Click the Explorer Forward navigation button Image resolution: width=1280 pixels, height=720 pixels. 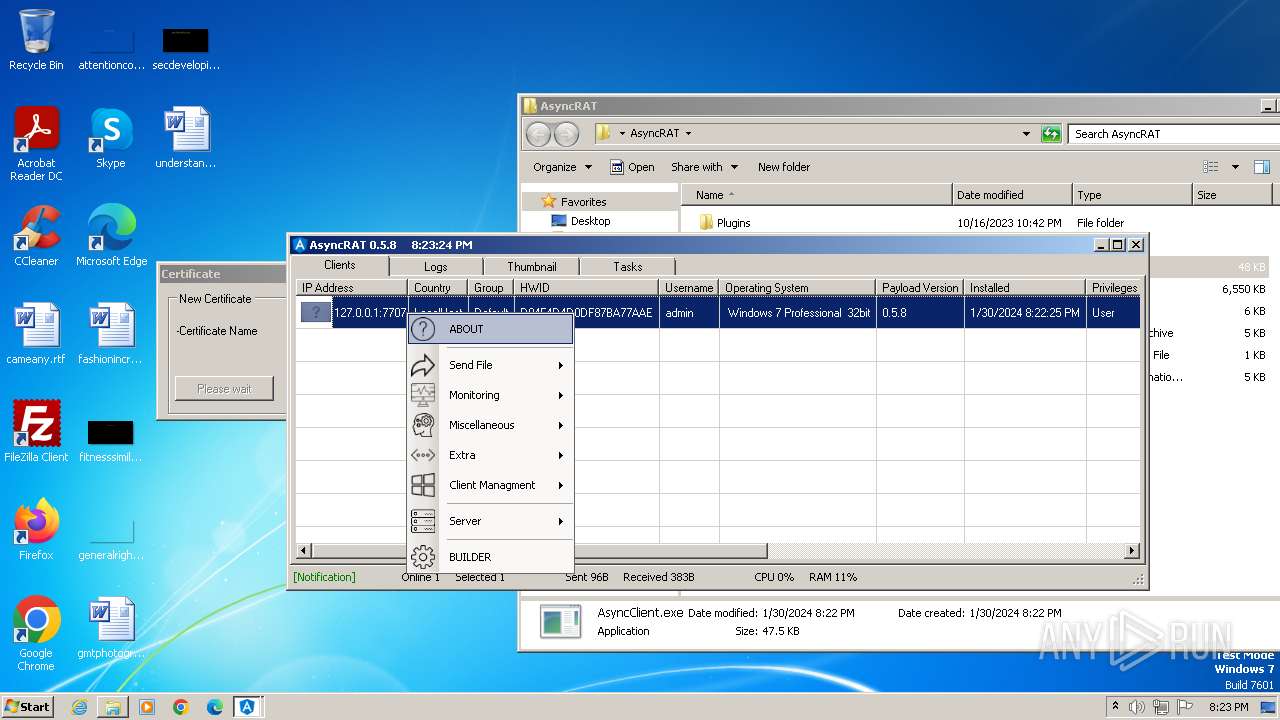click(566, 134)
